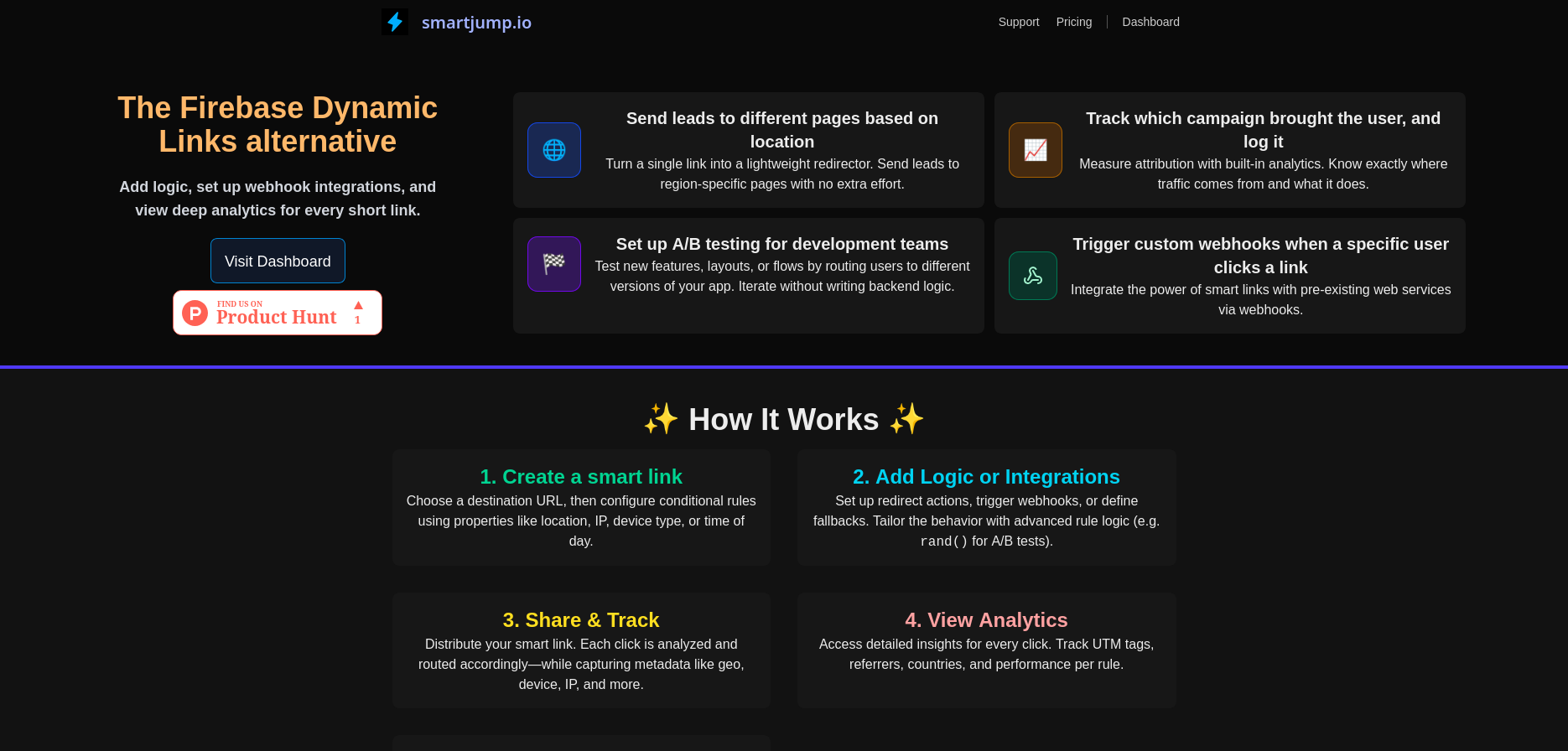
Task: Click the '2. Add Logic or Integrations' heading
Action: pos(986,477)
